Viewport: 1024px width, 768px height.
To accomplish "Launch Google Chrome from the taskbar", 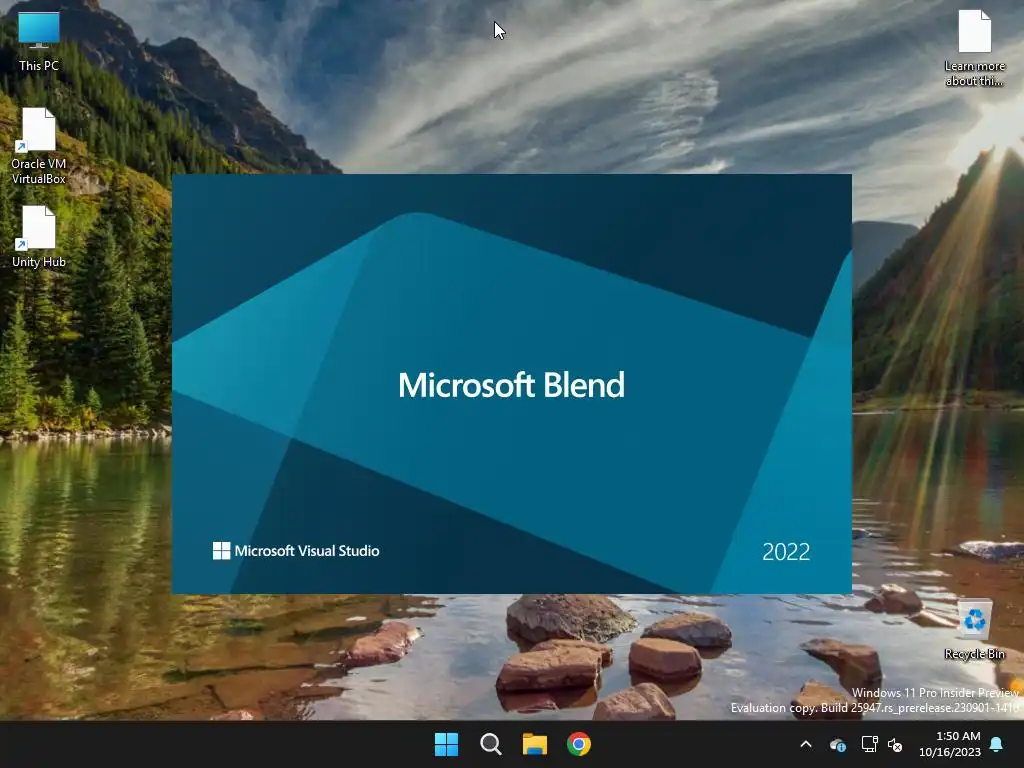I will coord(579,744).
